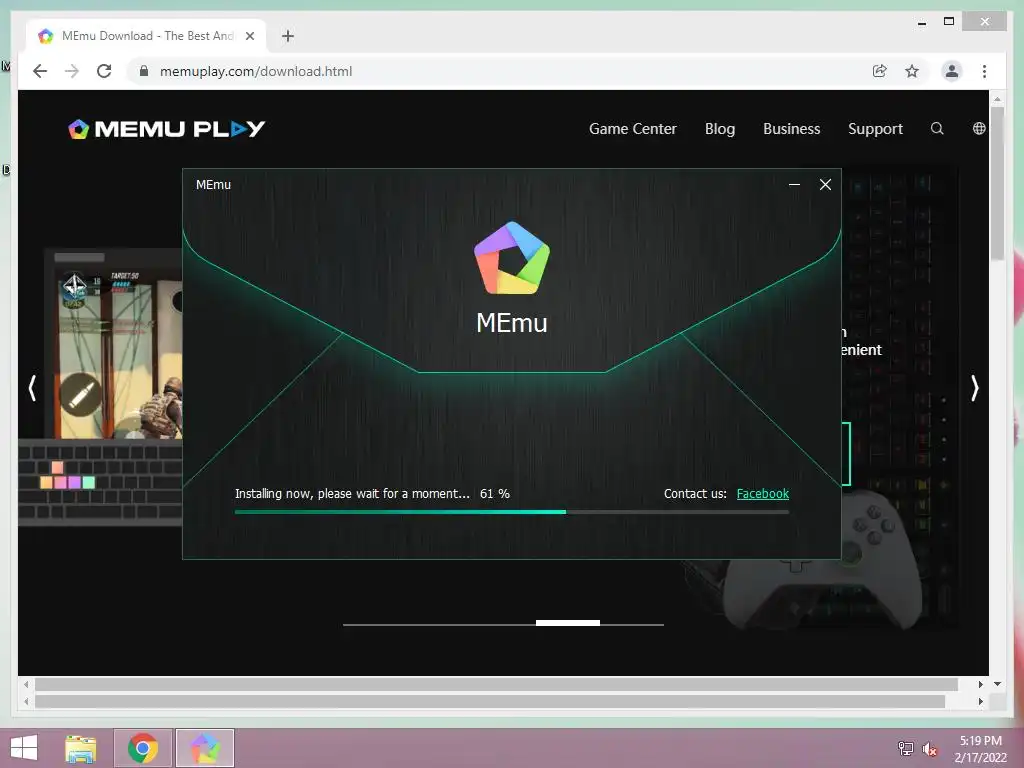Image resolution: width=1024 pixels, height=768 pixels.
Task: Click the carousel slide indicator bar
Action: point(503,624)
